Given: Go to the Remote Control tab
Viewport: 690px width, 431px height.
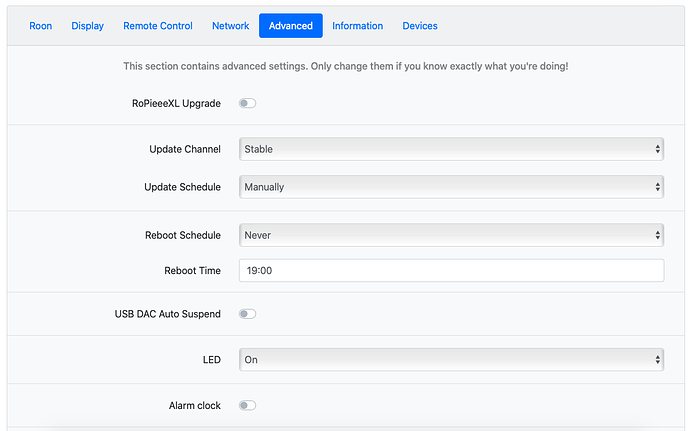Looking at the screenshot, I should [x=158, y=26].
